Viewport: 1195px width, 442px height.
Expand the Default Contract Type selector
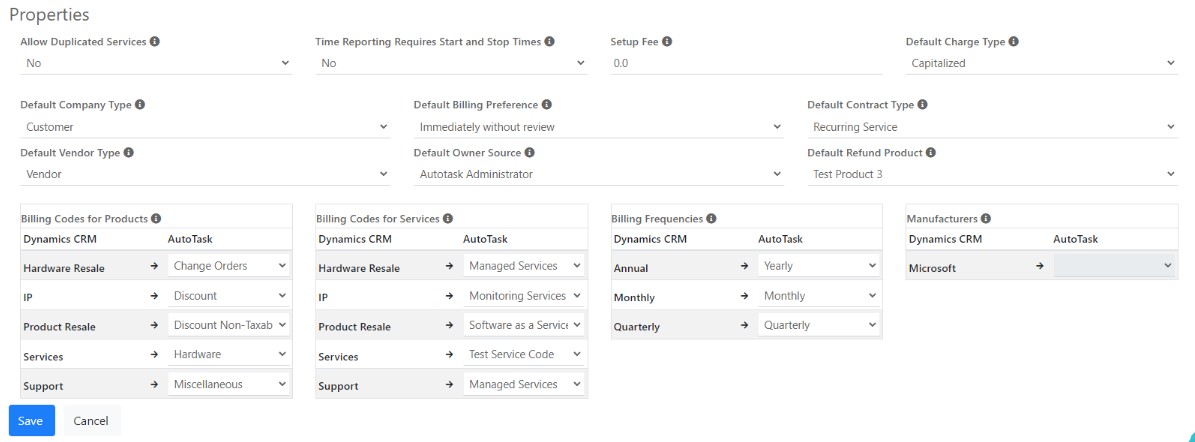click(x=992, y=127)
